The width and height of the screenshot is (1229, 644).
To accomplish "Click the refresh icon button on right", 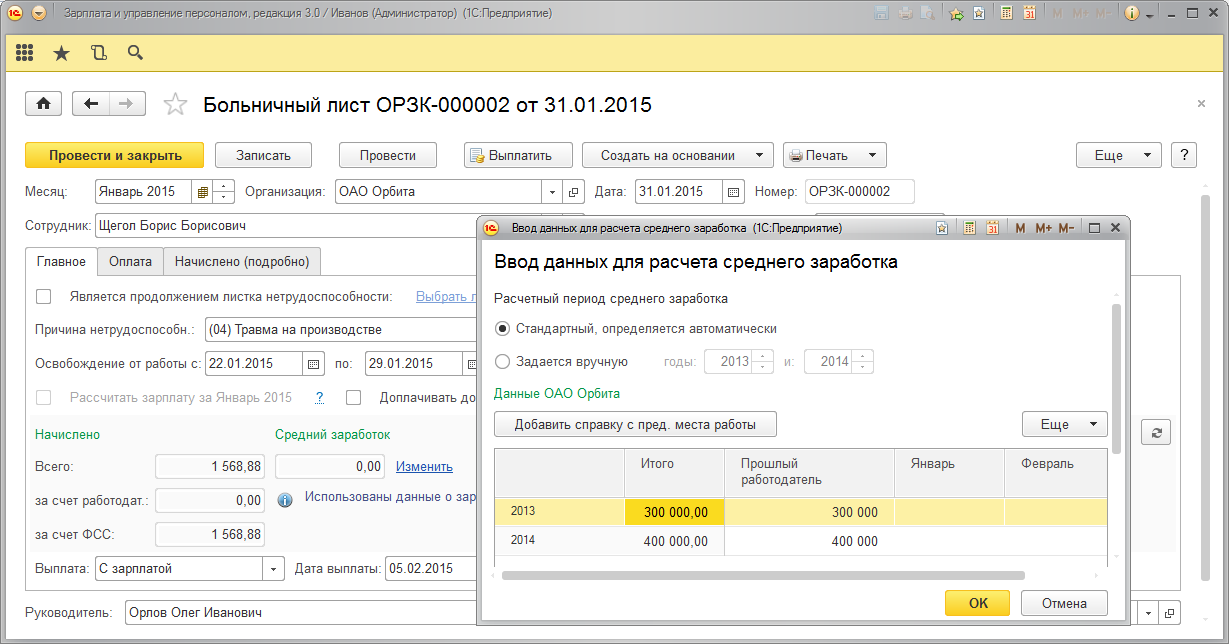I will pos(1156,432).
